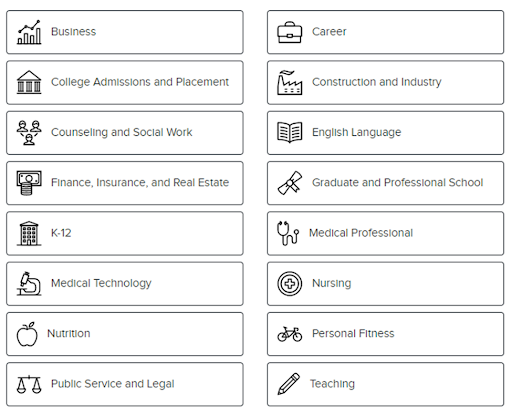
Task: Click the diploma scroll Graduate School icon
Action: (290, 183)
